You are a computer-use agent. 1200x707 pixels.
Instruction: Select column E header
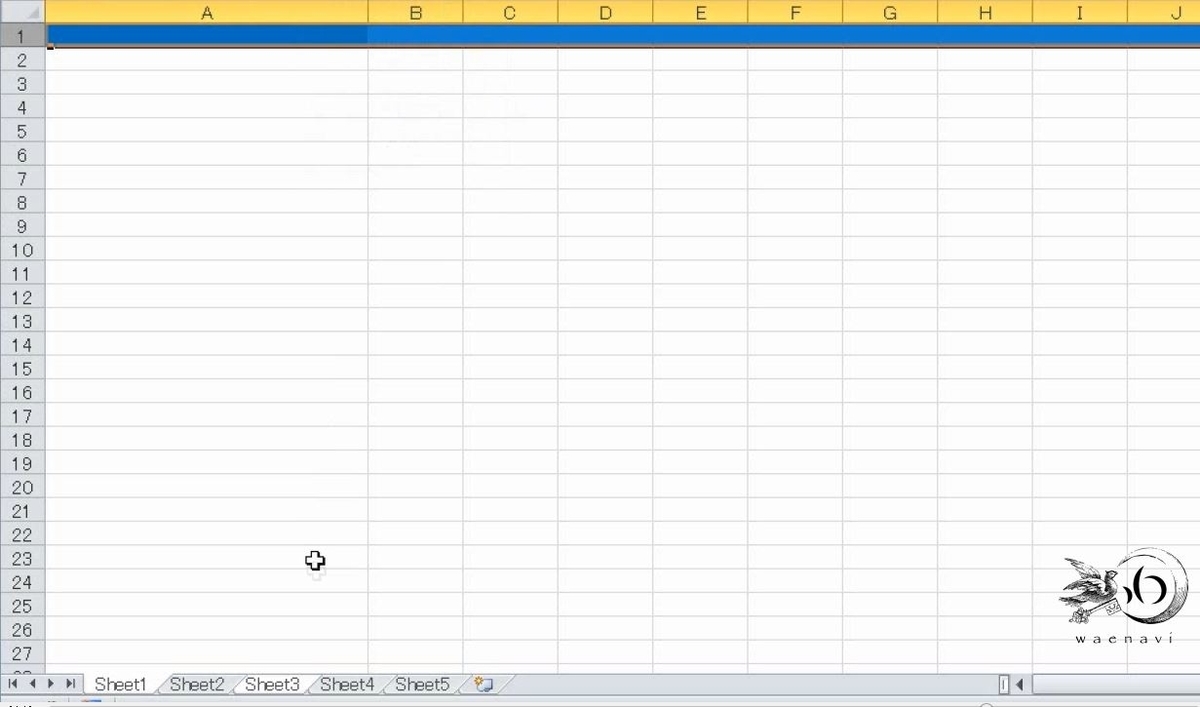700,12
